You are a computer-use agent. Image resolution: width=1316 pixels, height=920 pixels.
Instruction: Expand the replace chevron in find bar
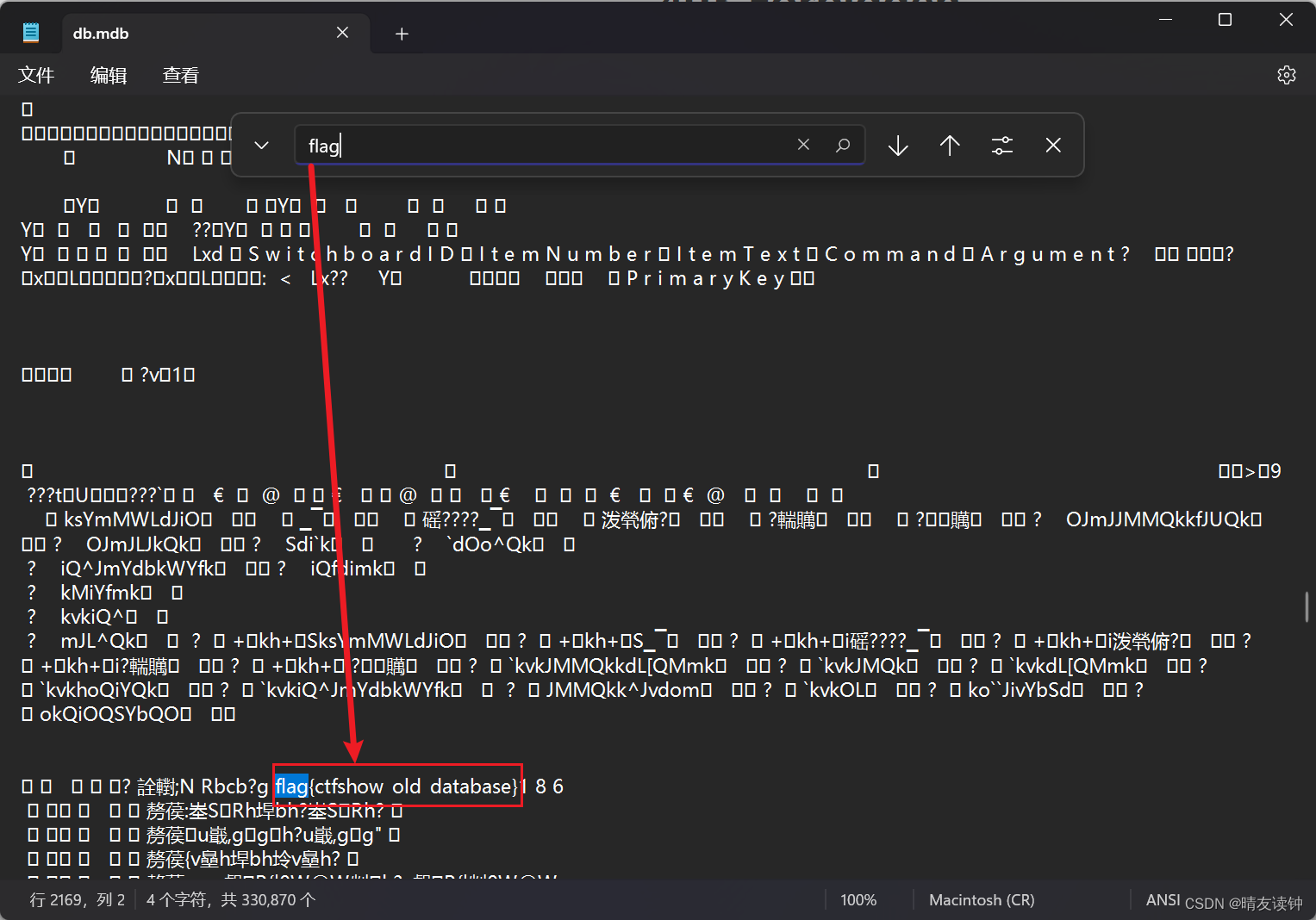point(262,146)
